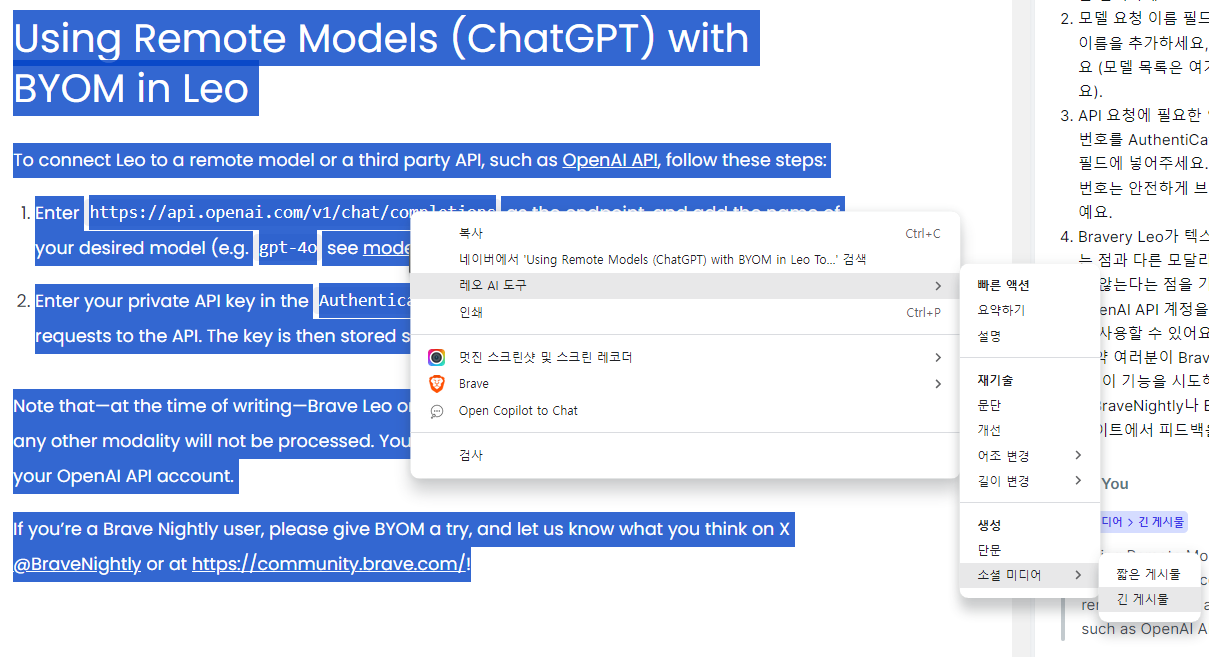This screenshot has height=657, width=1209.
Task: Expand the 소셜 미디어 submenu arrow
Action: click(1078, 575)
